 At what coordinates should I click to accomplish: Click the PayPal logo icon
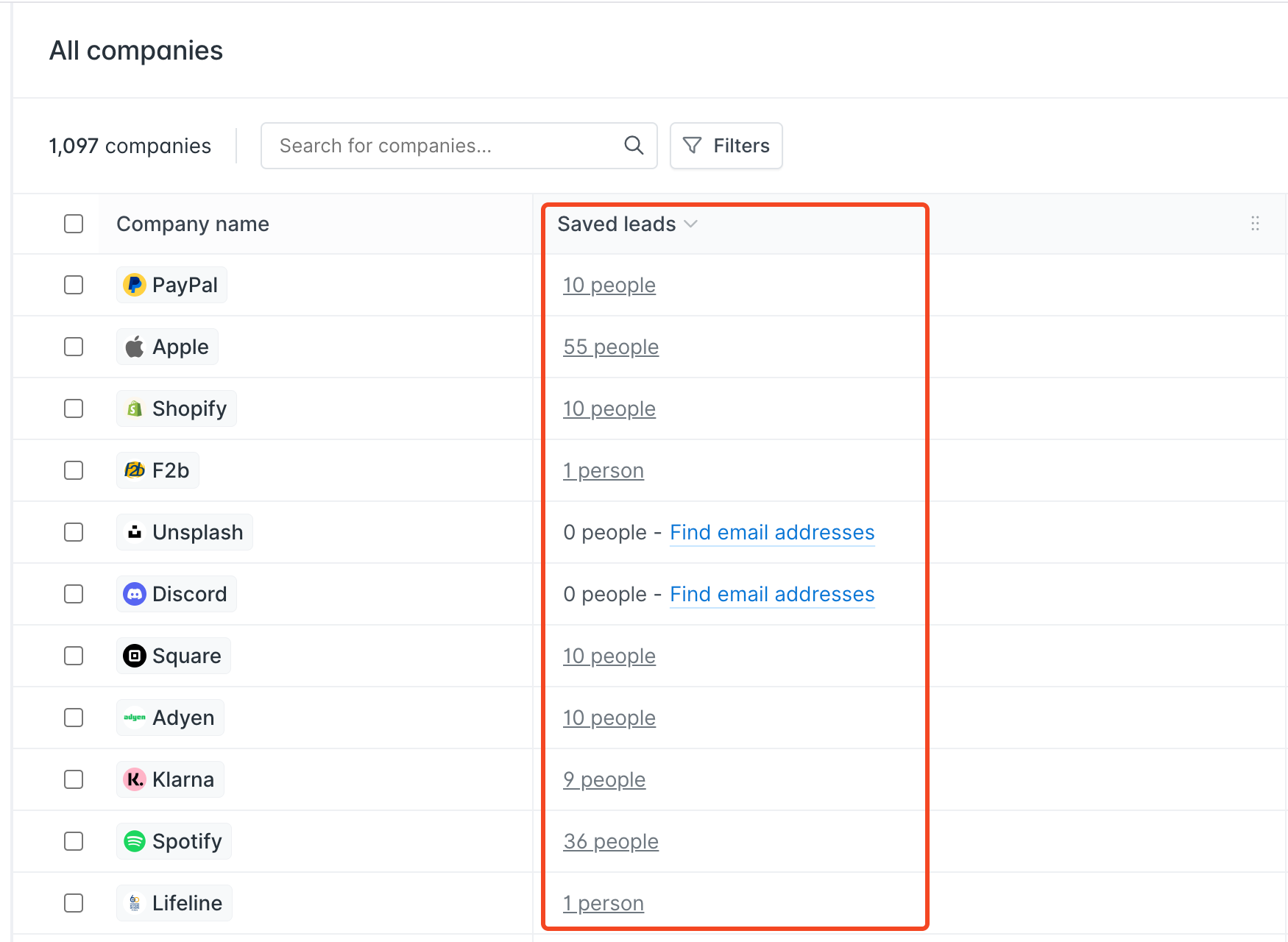tap(135, 285)
